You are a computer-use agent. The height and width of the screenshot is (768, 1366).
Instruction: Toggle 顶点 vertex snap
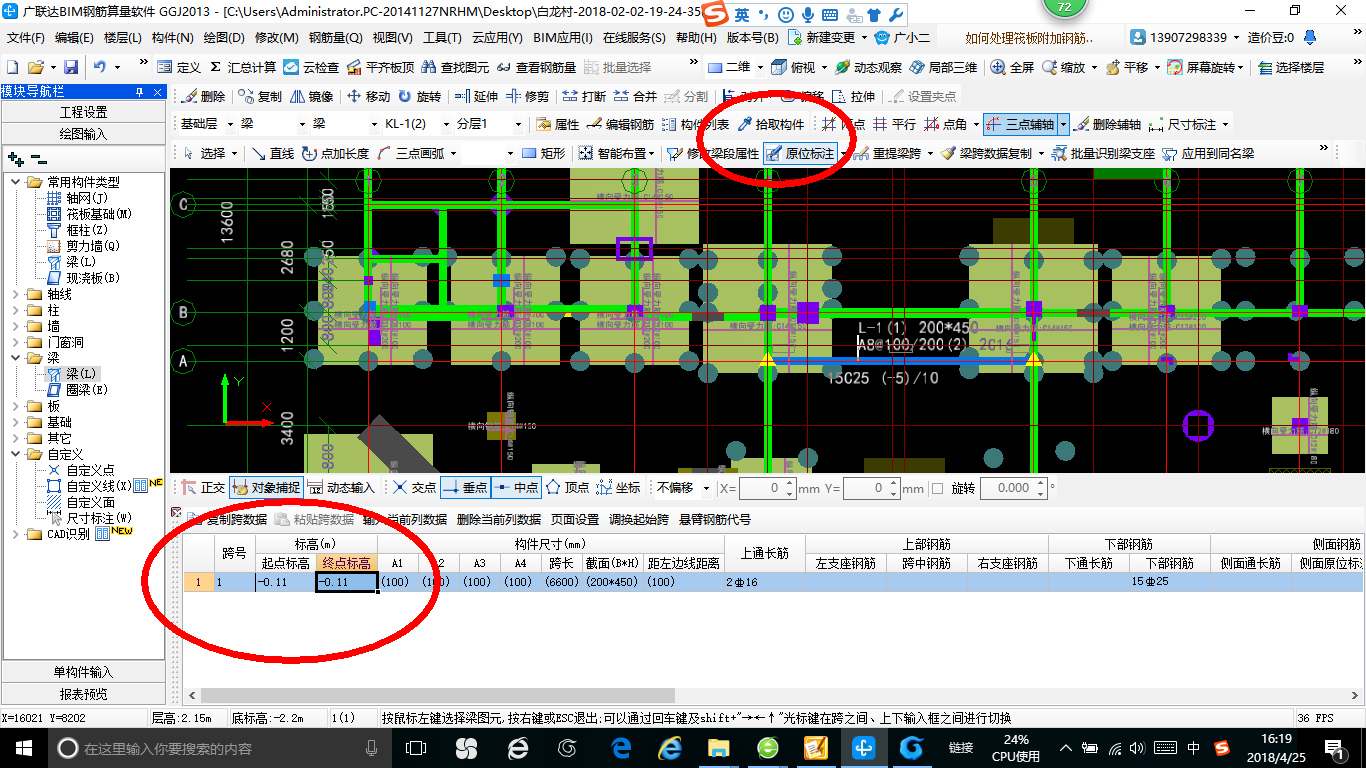click(x=568, y=488)
